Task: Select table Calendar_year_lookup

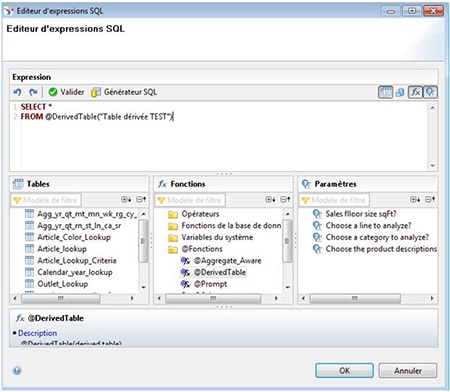Action: [x=75, y=272]
